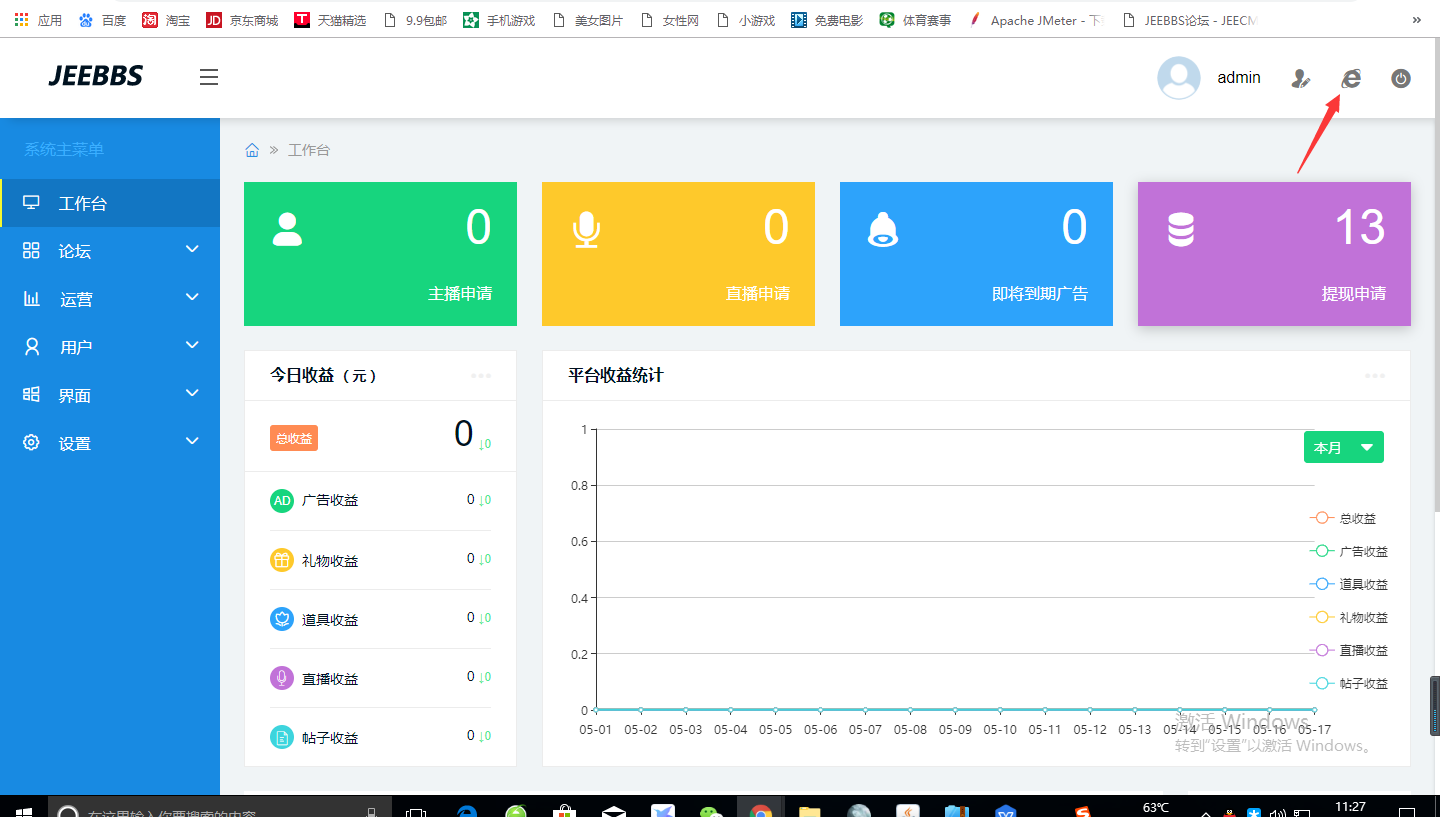Expand the 论坛 sidebar menu

pyautogui.click(x=110, y=251)
